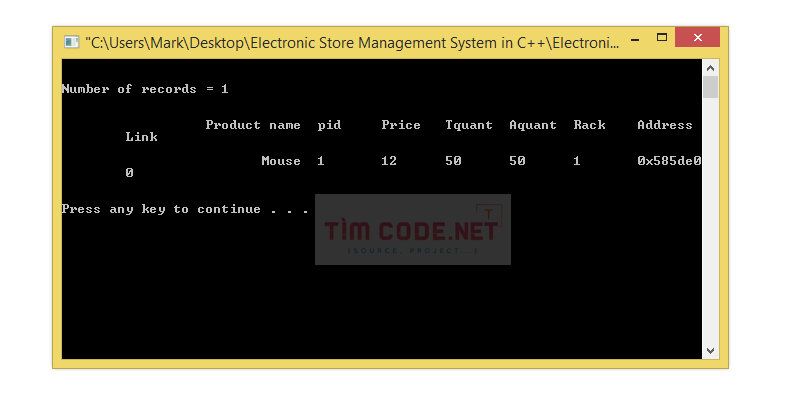Click the address value "0x585de0"
Screen dimensions: 786x419
click(669, 161)
